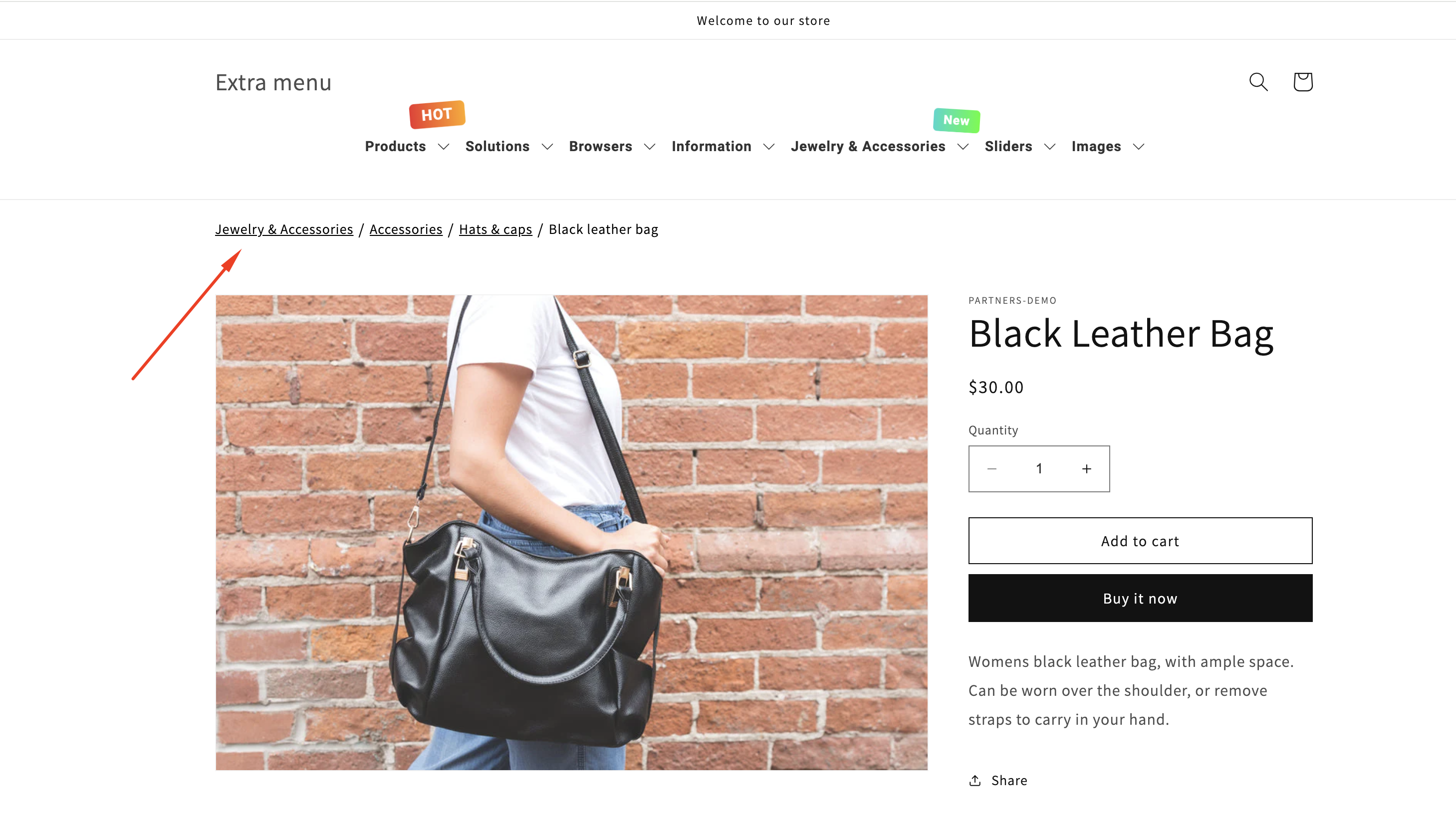The height and width of the screenshot is (833, 1456).
Task: Click the HOT badge above Products
Action: click(437, 114)
